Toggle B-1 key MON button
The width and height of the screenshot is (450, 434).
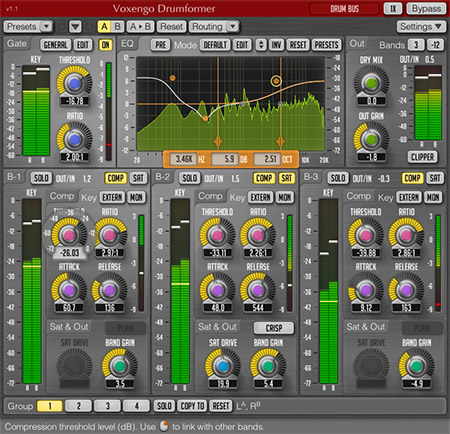(136, 197)
